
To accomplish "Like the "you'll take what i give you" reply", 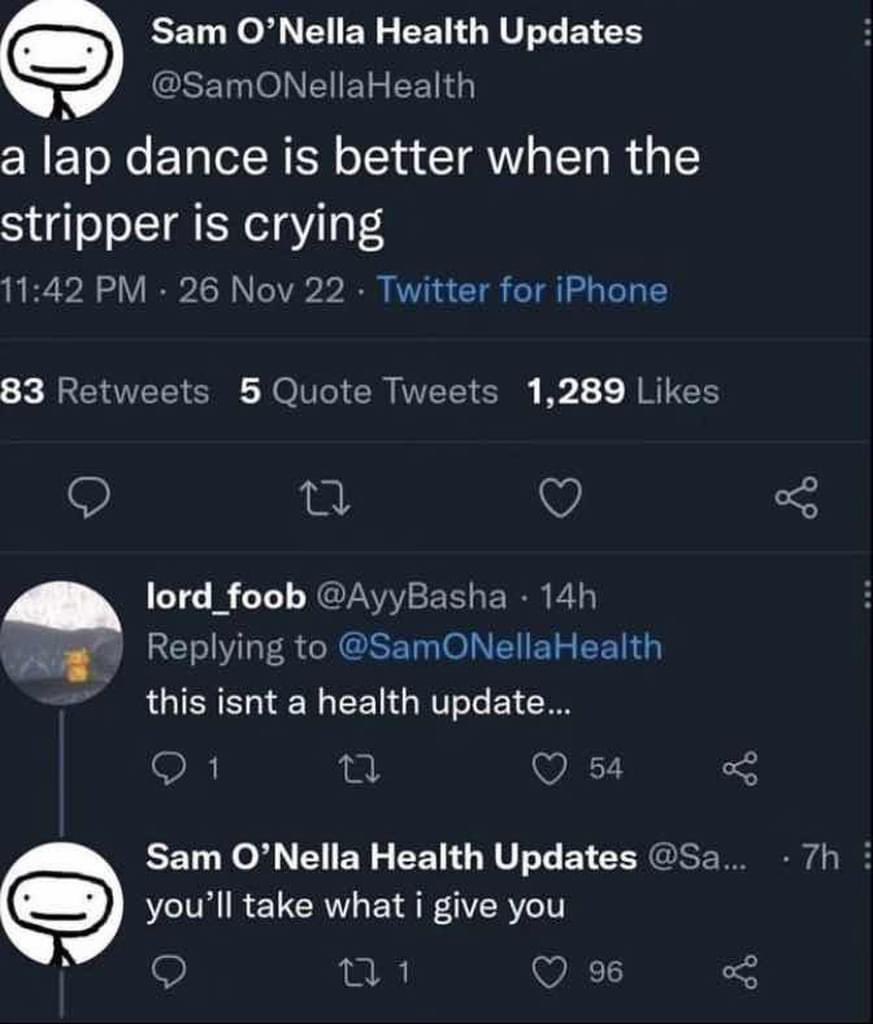I will pyautogui.click(x=550, y=972).
